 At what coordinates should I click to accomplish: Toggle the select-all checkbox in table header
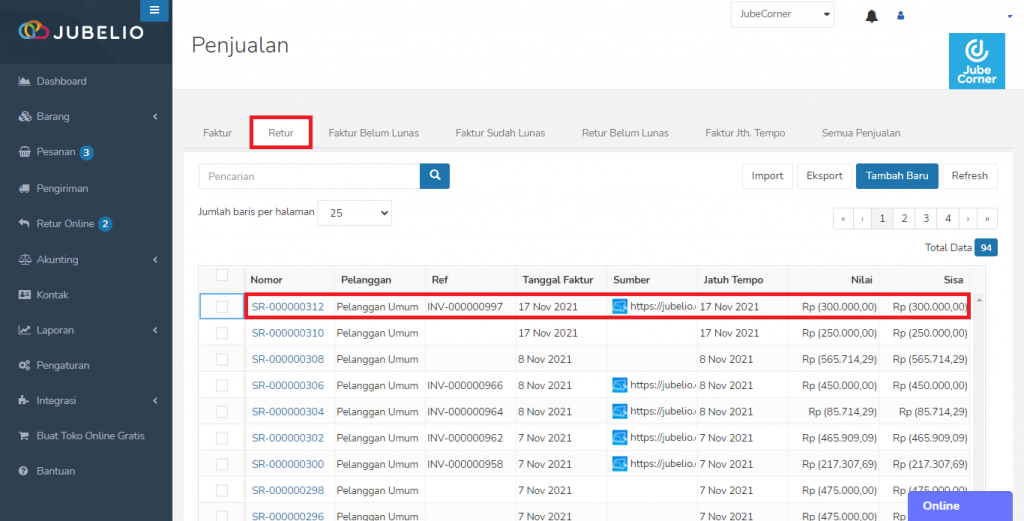pos(222,276)
